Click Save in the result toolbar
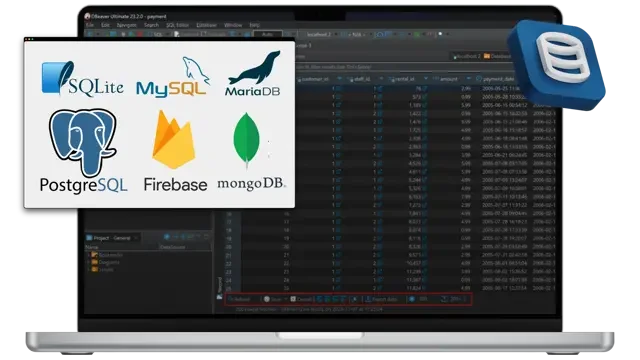The width and height of the screenshot is (640, 360). tap(273, 299)
